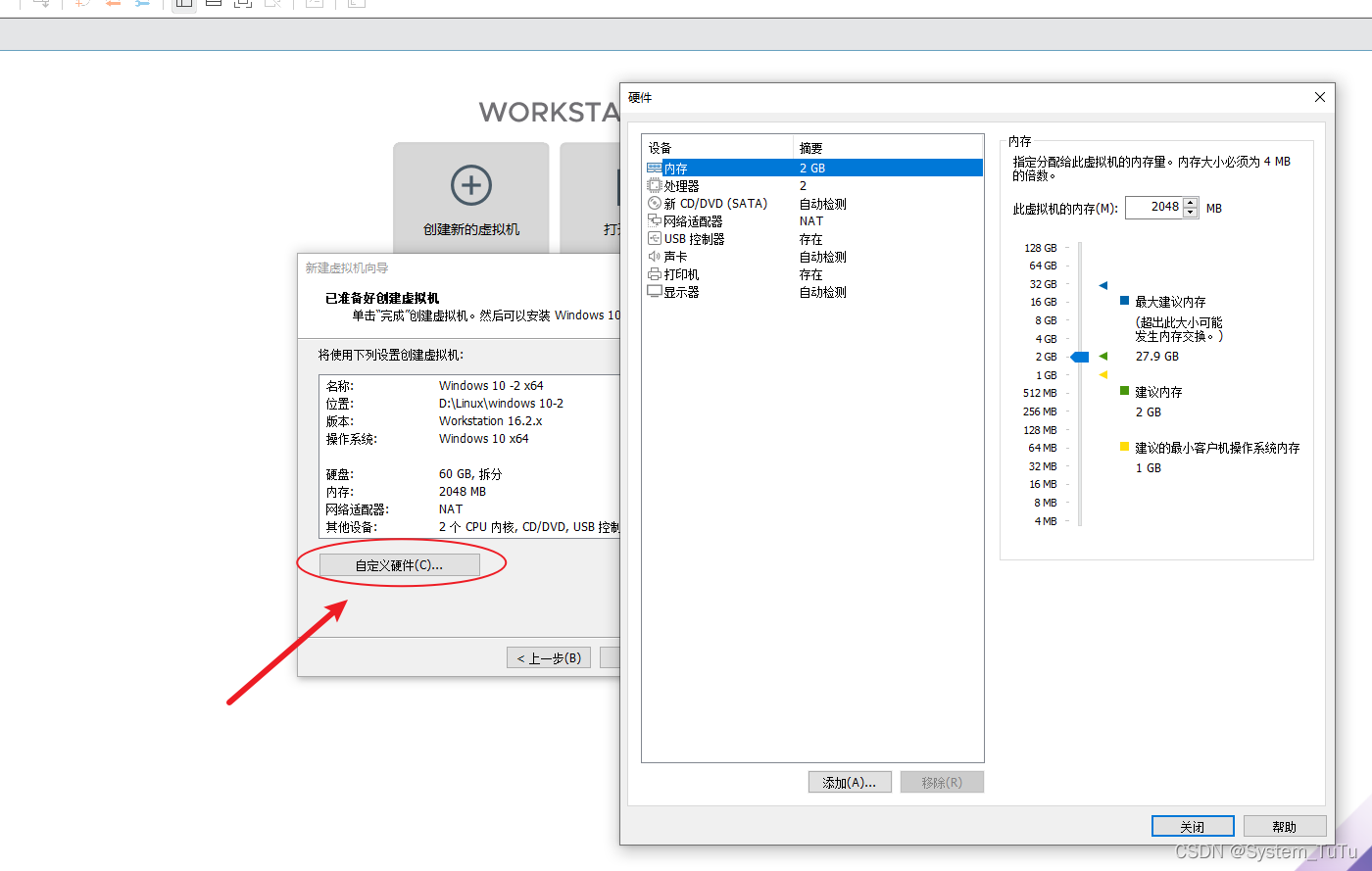Image resolution: width=1372 pixels, height=871 pixels.
Task: Click 60 GB, 拆分 disk entry in wizard
Action: click(470, 474)
